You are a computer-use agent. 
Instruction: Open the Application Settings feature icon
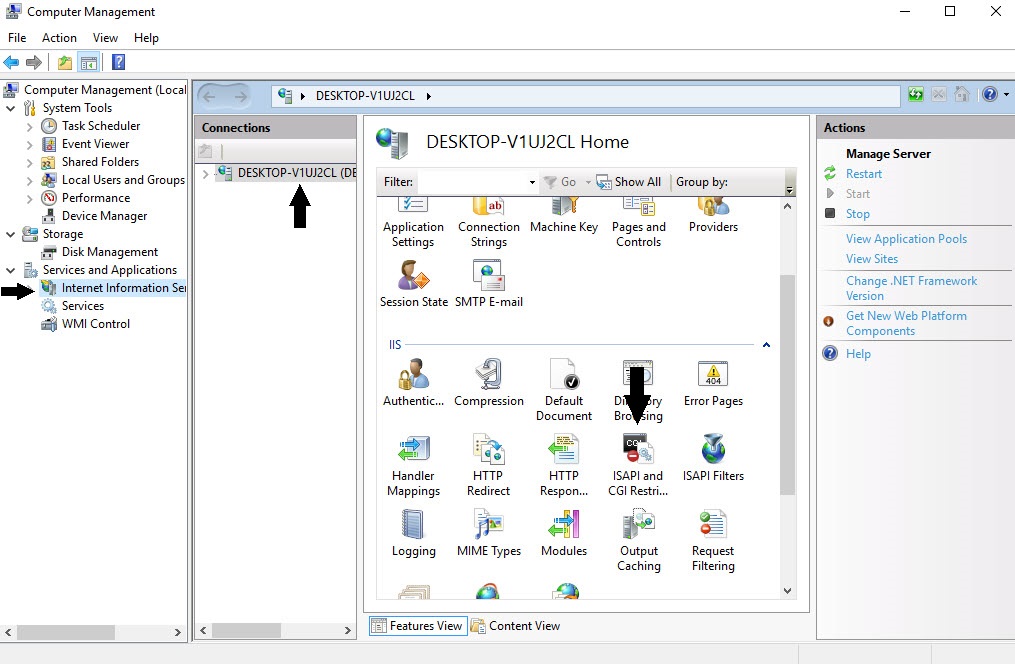click(413, 223)
